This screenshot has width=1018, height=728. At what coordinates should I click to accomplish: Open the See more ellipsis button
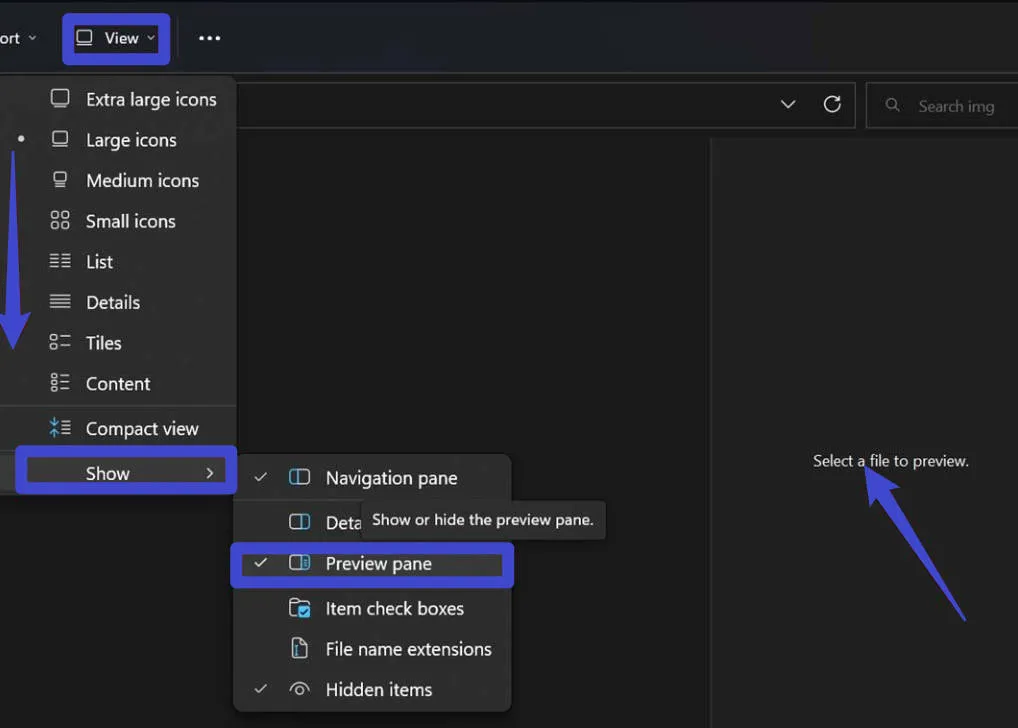pyautogui.click(x=209, y=39)
